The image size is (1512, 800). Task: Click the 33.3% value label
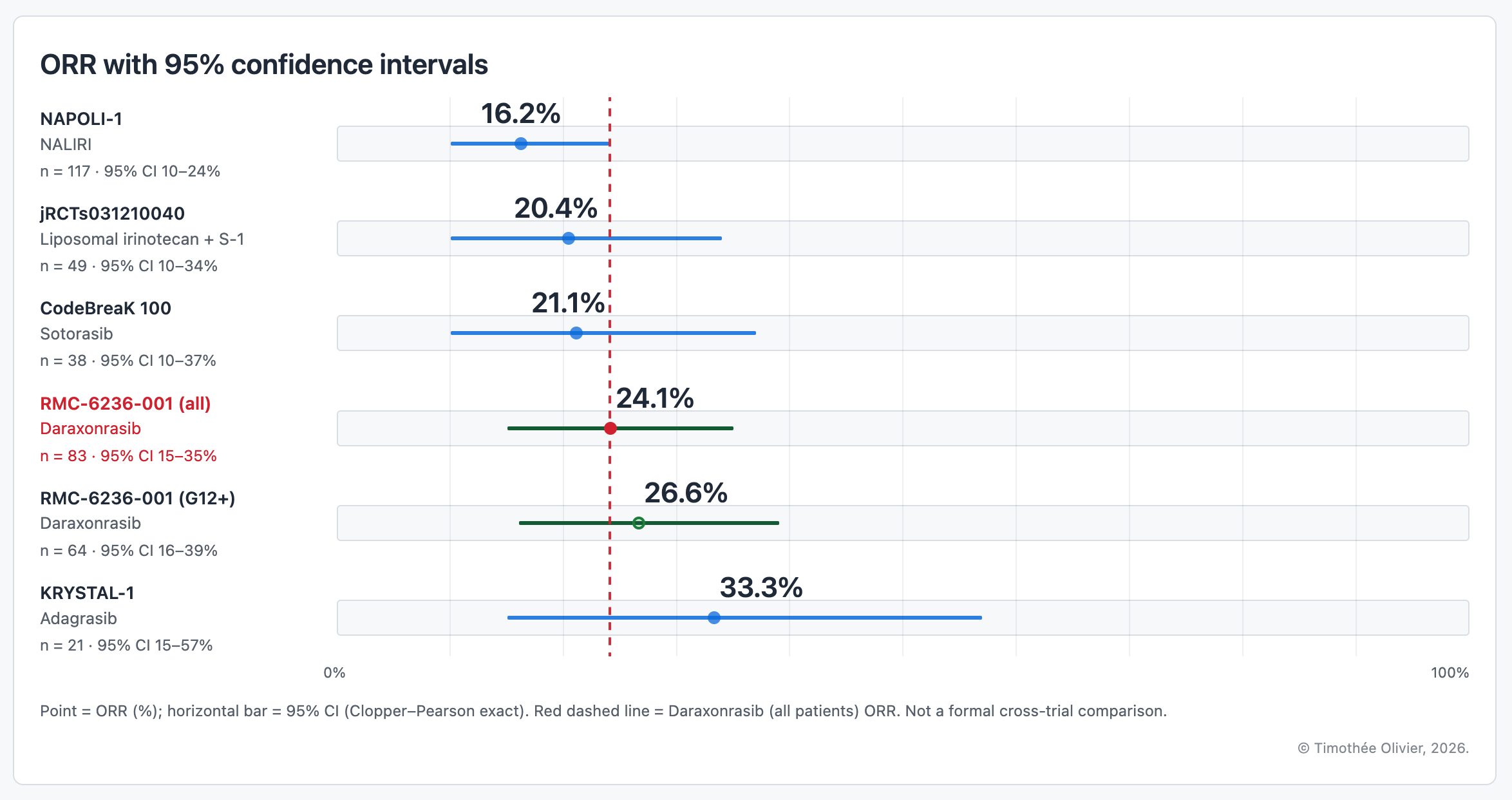(x=761, y=587)
